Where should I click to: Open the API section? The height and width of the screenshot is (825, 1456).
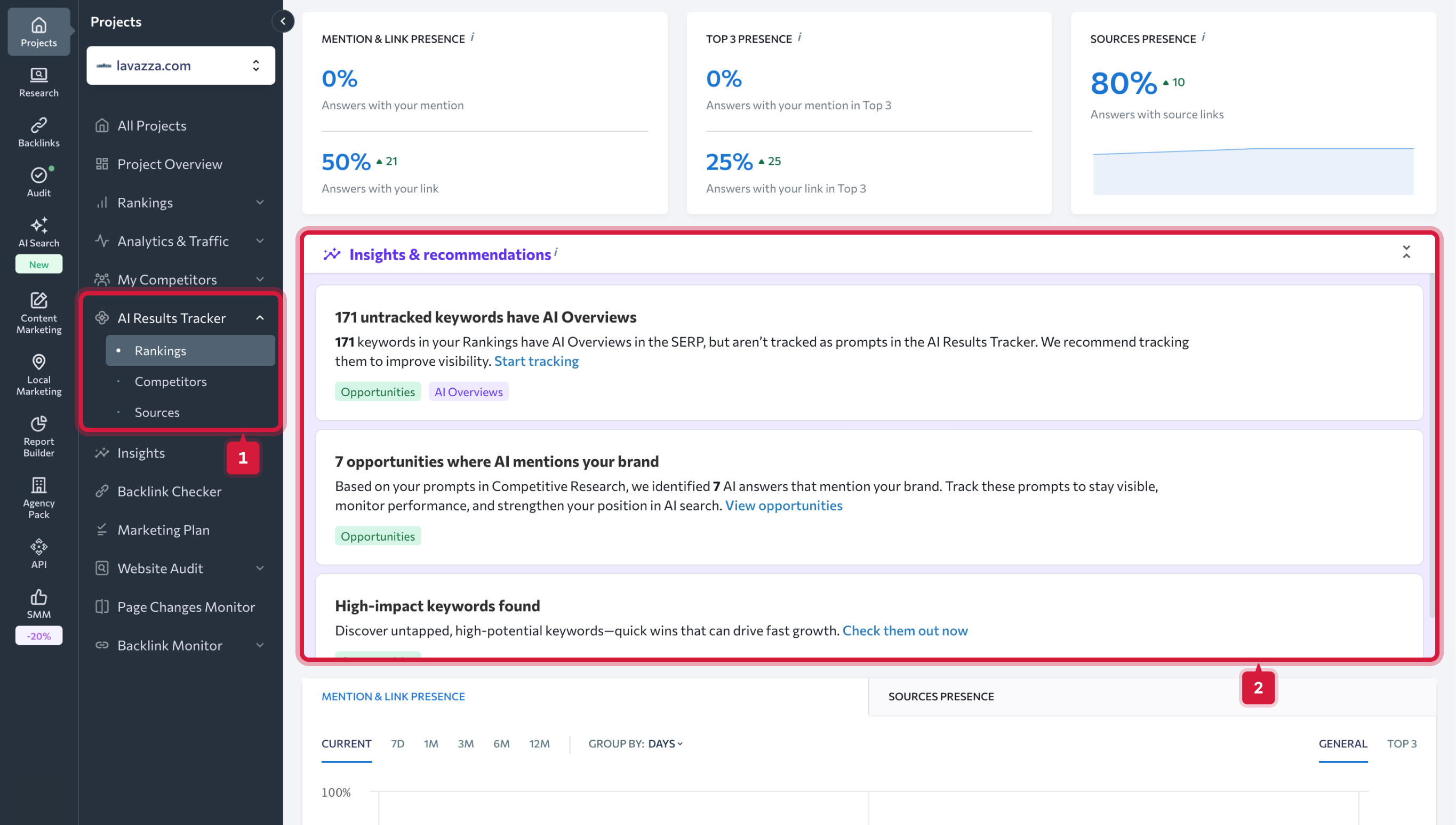38,552
